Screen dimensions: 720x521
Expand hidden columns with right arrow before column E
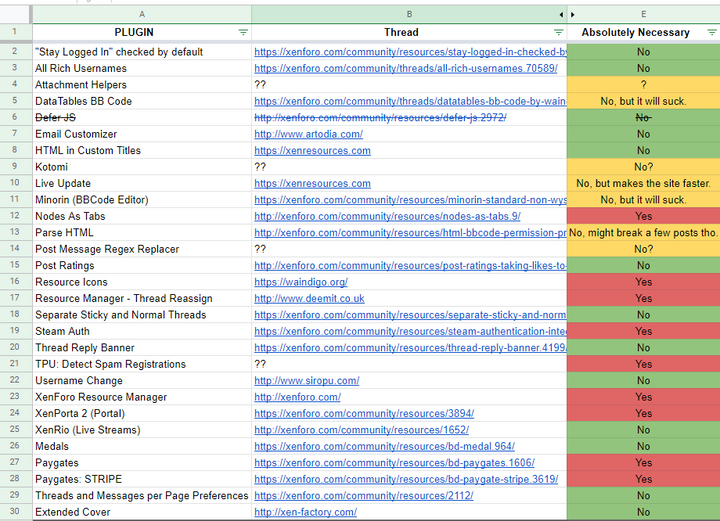[572, 14]
